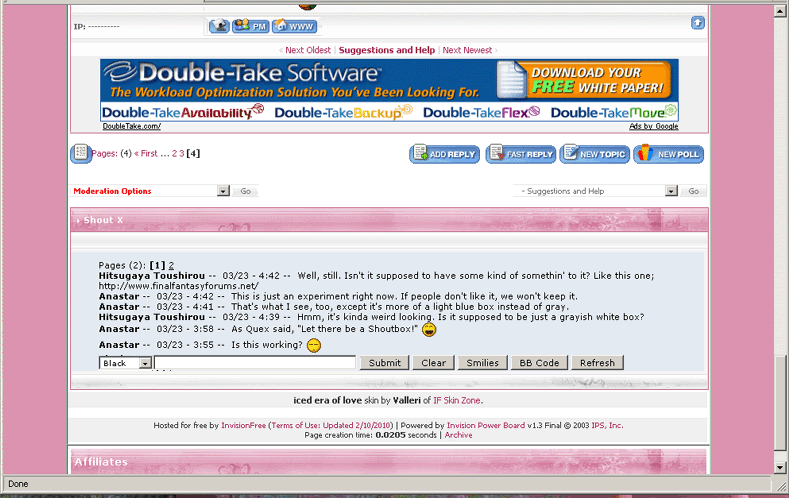Click the Fast Reply button

520,154
